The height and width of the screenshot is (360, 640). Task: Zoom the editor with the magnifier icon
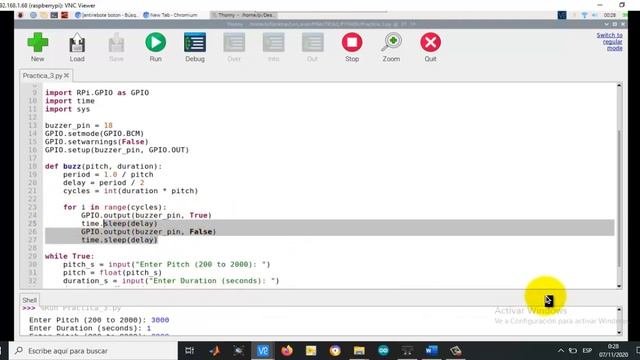[x=391, y=47]
